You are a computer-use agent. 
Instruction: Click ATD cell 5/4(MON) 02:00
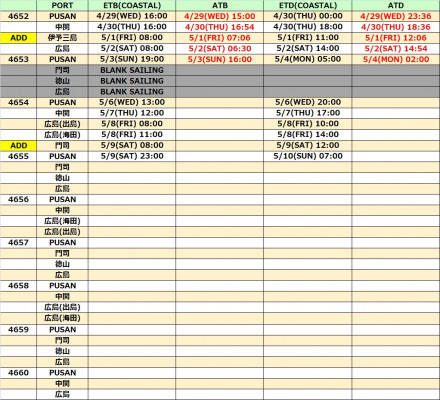(396, 59)
